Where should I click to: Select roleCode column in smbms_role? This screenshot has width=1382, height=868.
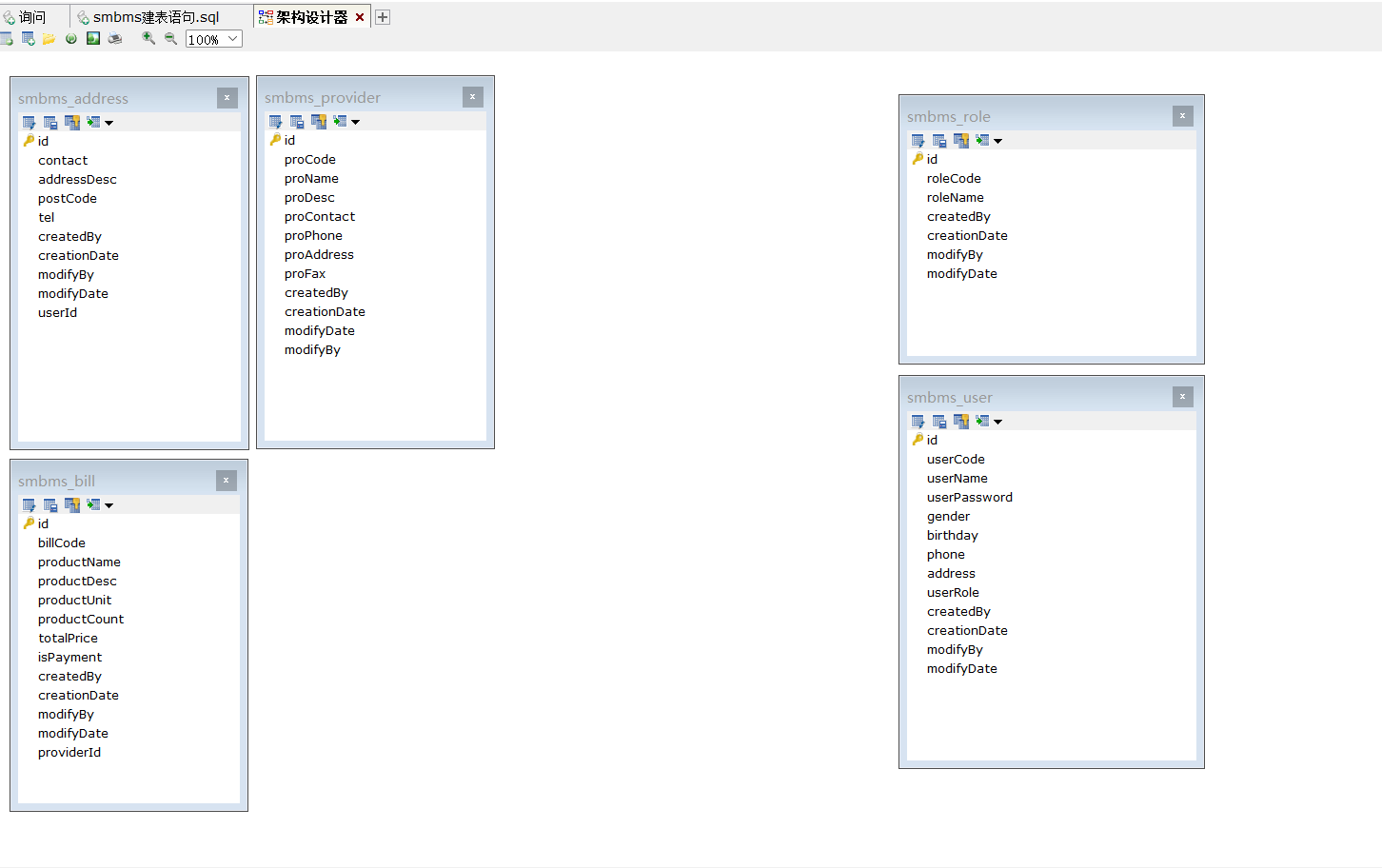pyautogui.click(x=954, y=178)
